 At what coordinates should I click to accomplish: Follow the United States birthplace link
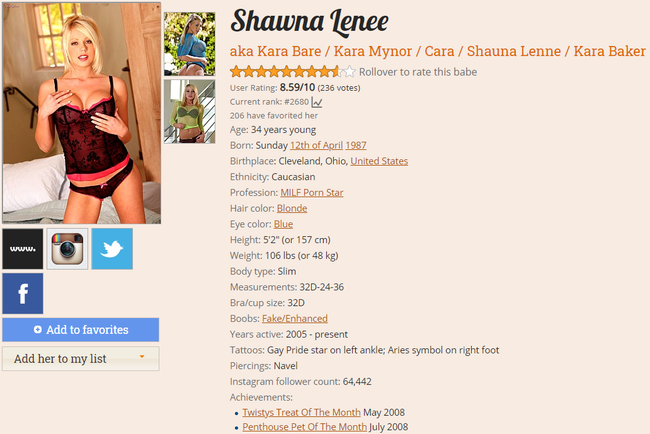point(379,161)
